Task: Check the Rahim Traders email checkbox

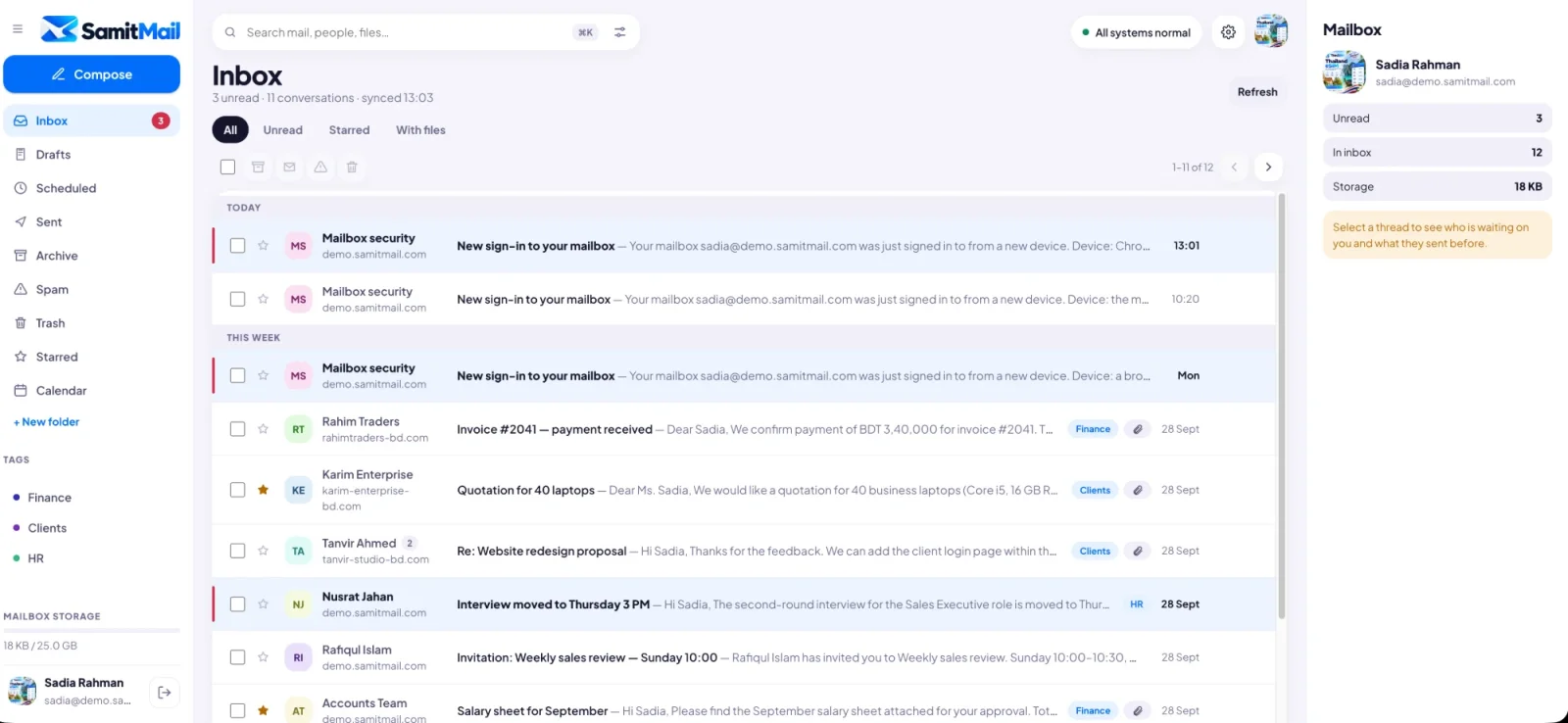Action: 237,429
